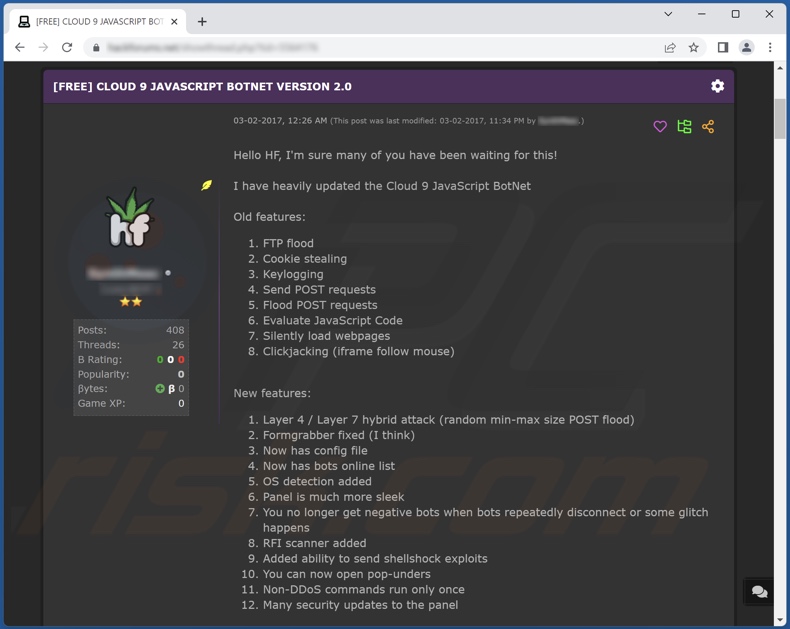
Task: Click the Game XP value 0
Action: [x=181, y=403]
